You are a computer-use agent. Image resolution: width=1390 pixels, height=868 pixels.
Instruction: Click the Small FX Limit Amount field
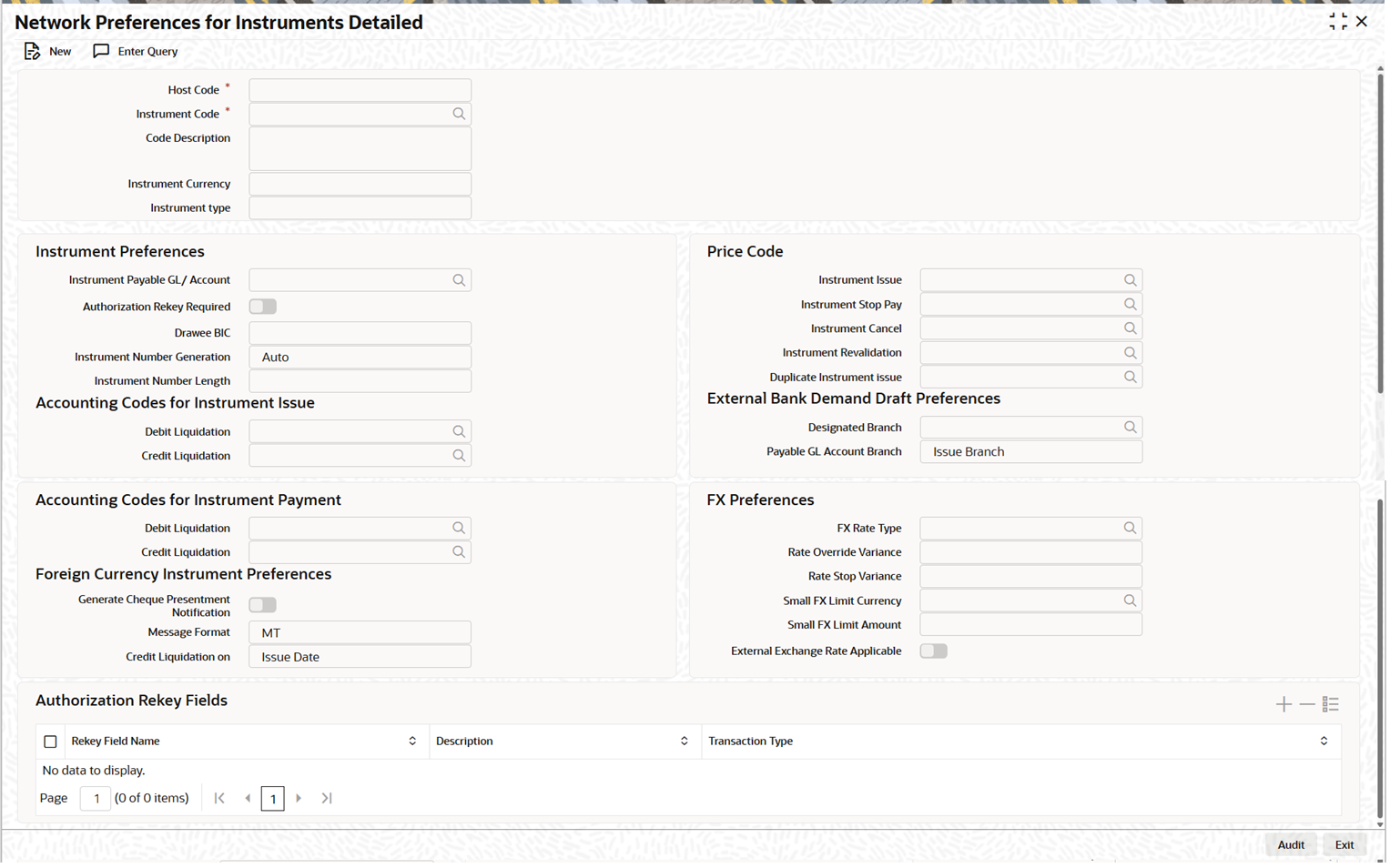coord(1030,625)
